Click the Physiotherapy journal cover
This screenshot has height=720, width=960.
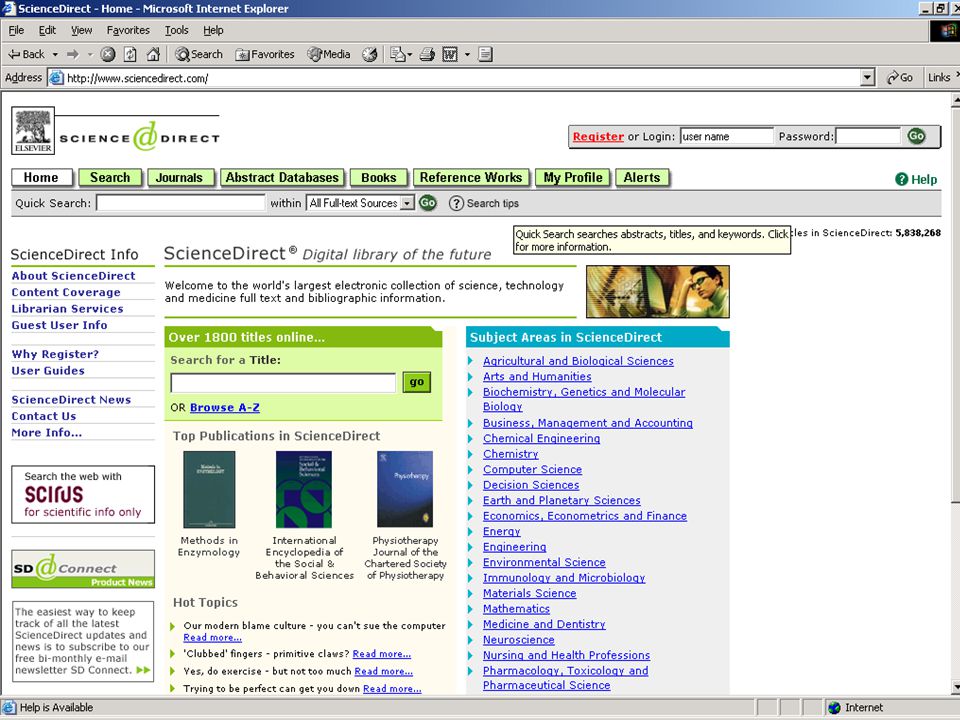point(405,489)
